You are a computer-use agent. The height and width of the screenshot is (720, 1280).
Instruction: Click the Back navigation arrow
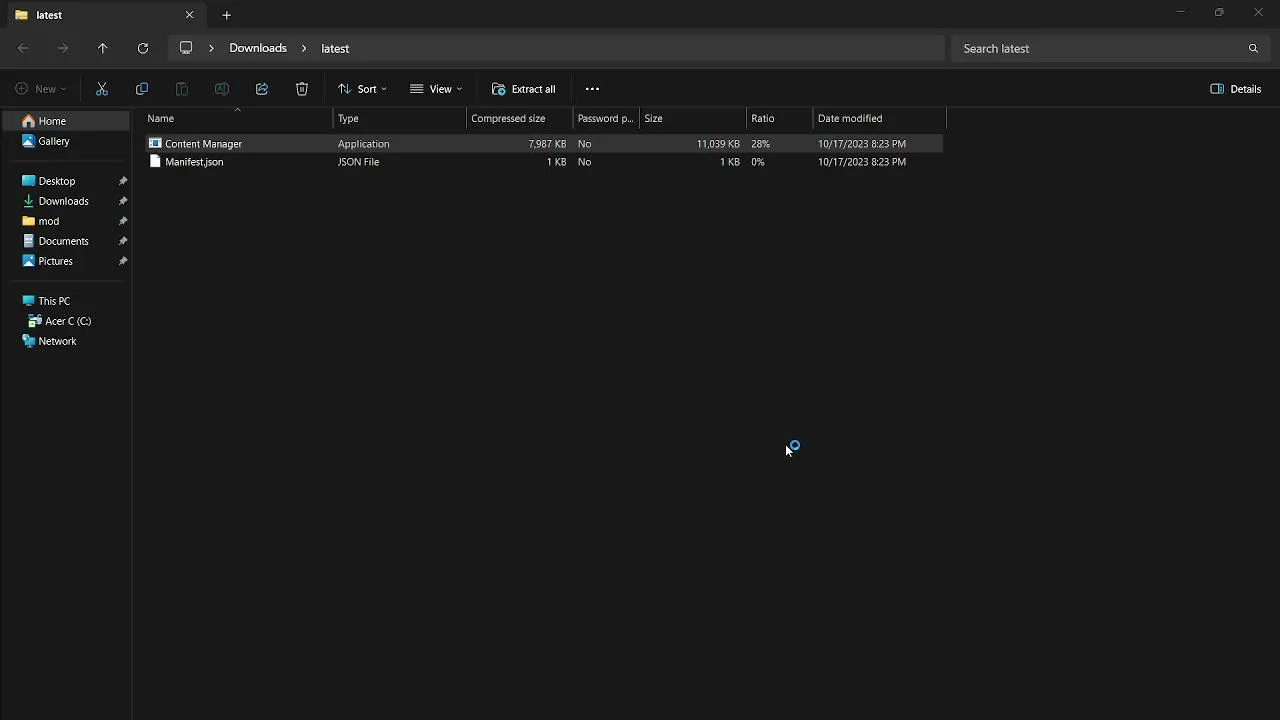point(23,48)
